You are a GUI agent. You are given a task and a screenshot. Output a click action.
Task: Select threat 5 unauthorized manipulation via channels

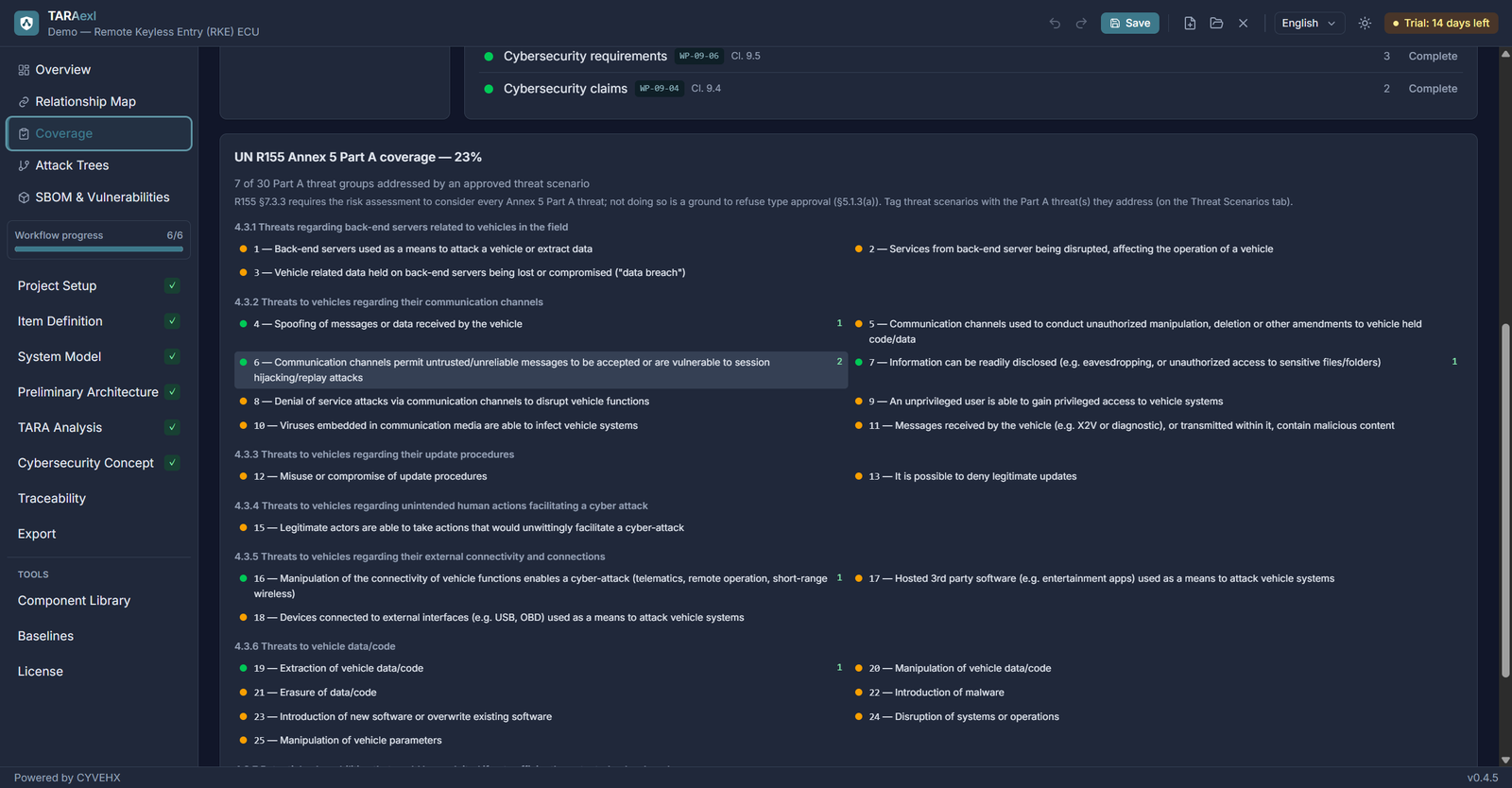1156,332
